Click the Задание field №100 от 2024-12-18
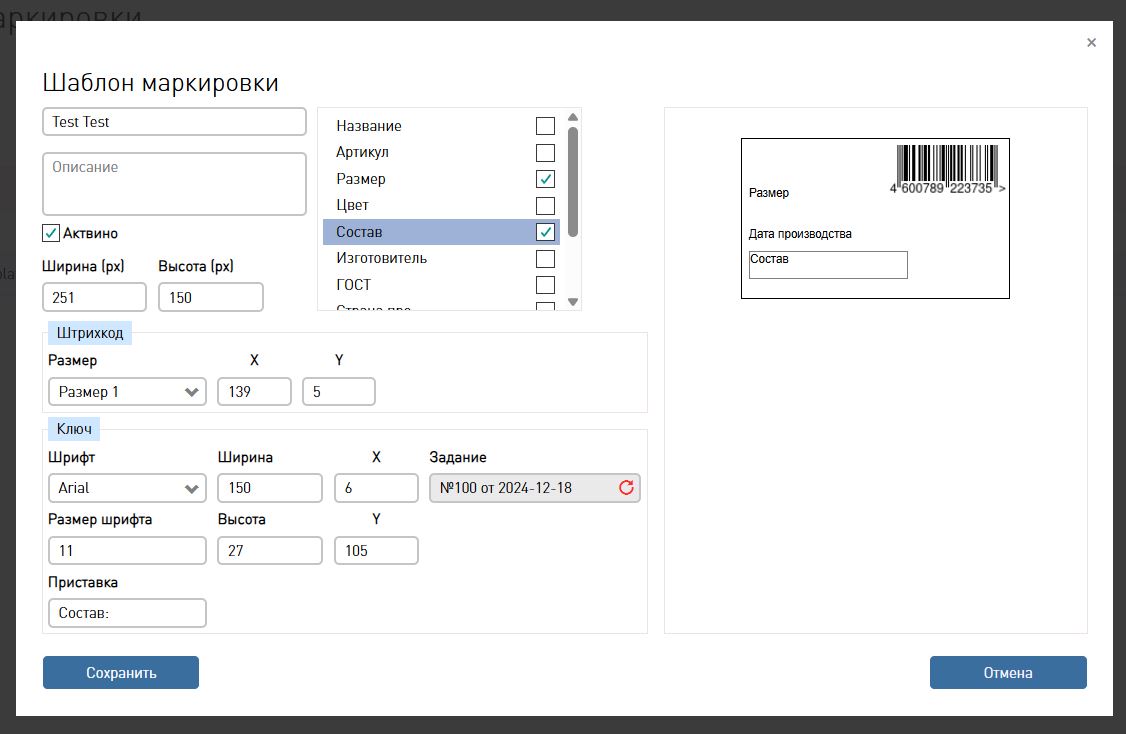 click(x=534, y=488)
